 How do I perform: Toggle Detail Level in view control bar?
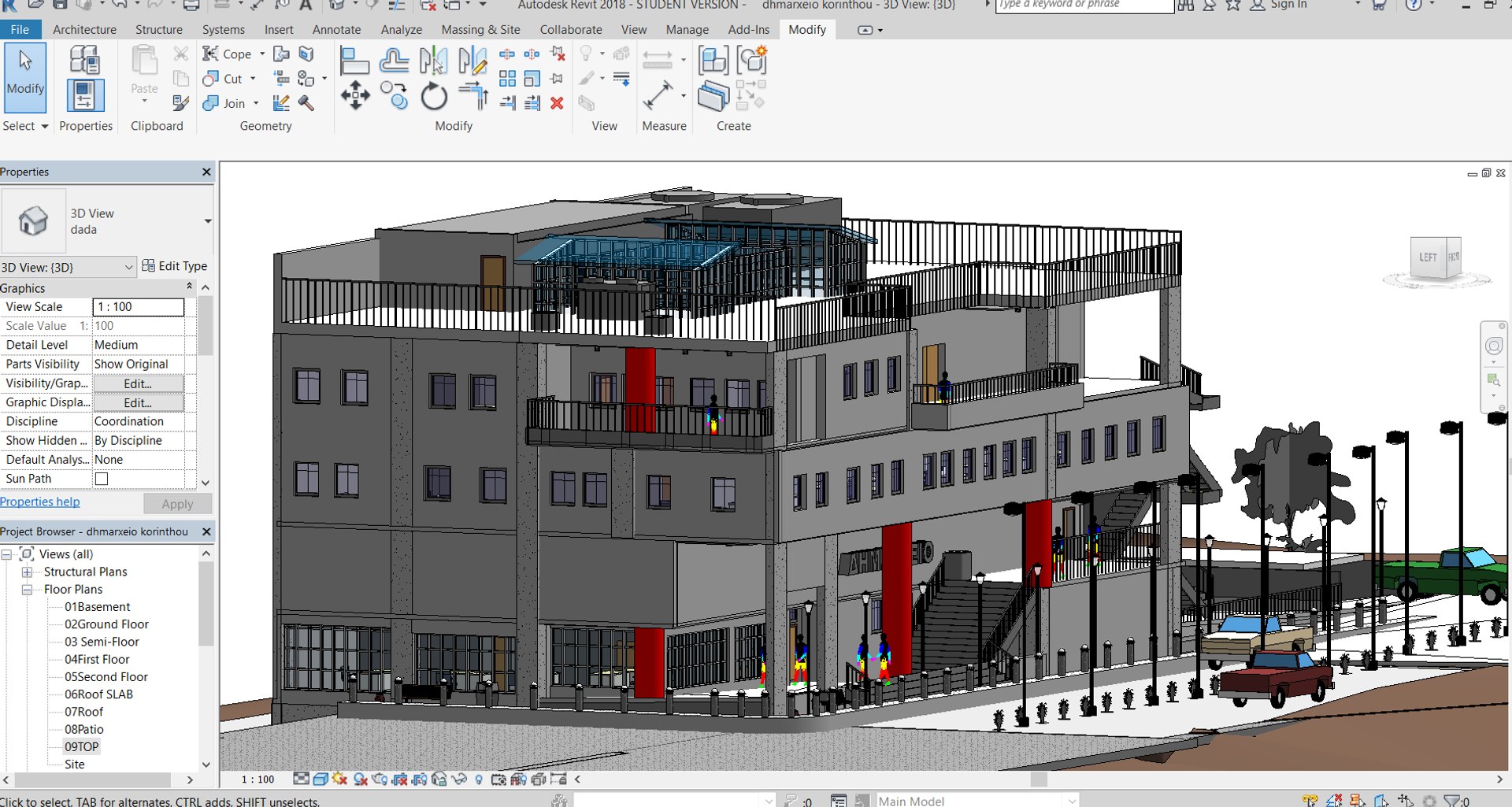[x=301, y=779]
